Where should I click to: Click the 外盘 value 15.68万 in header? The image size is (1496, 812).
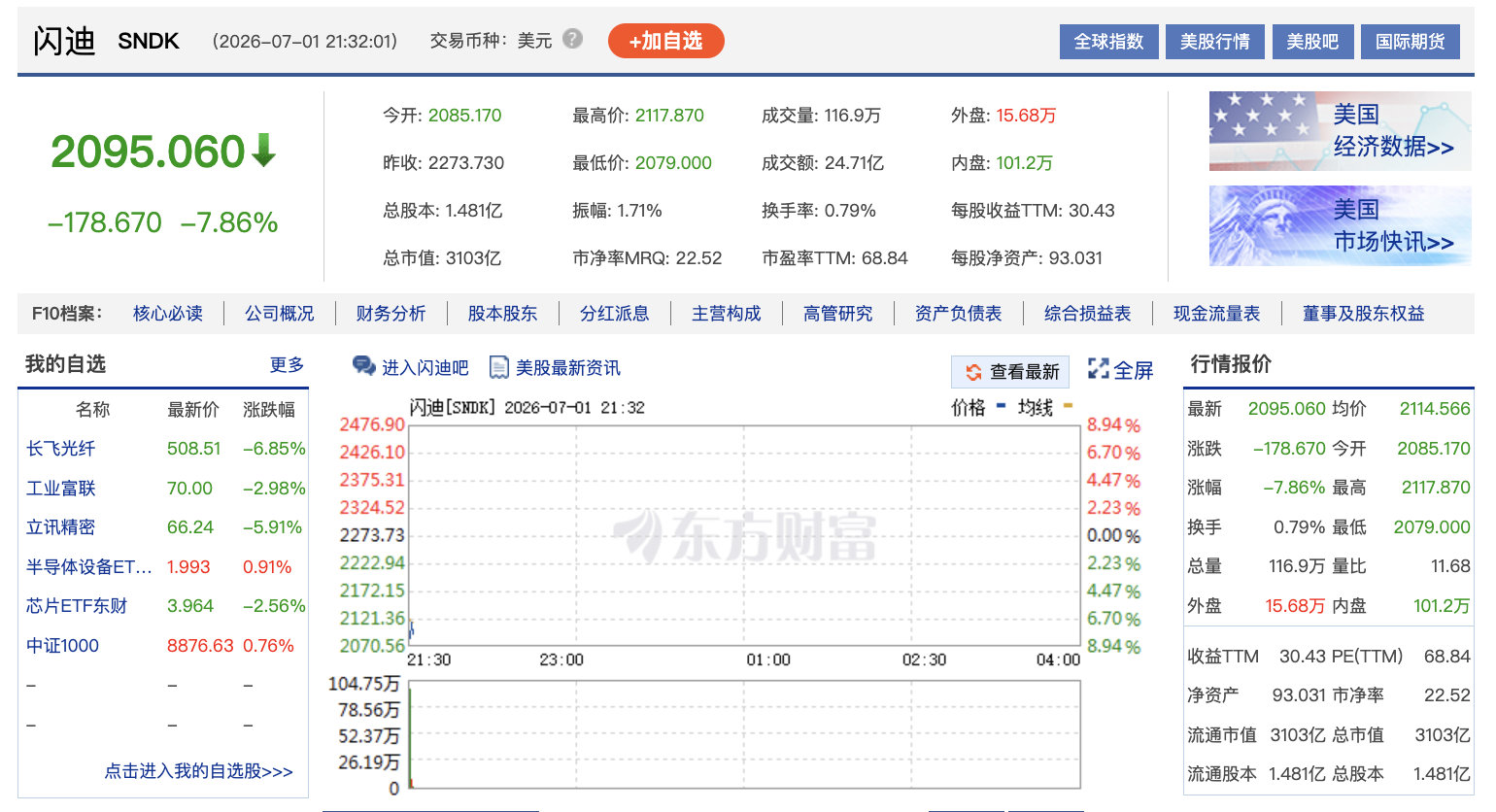tap(1026, 116)
